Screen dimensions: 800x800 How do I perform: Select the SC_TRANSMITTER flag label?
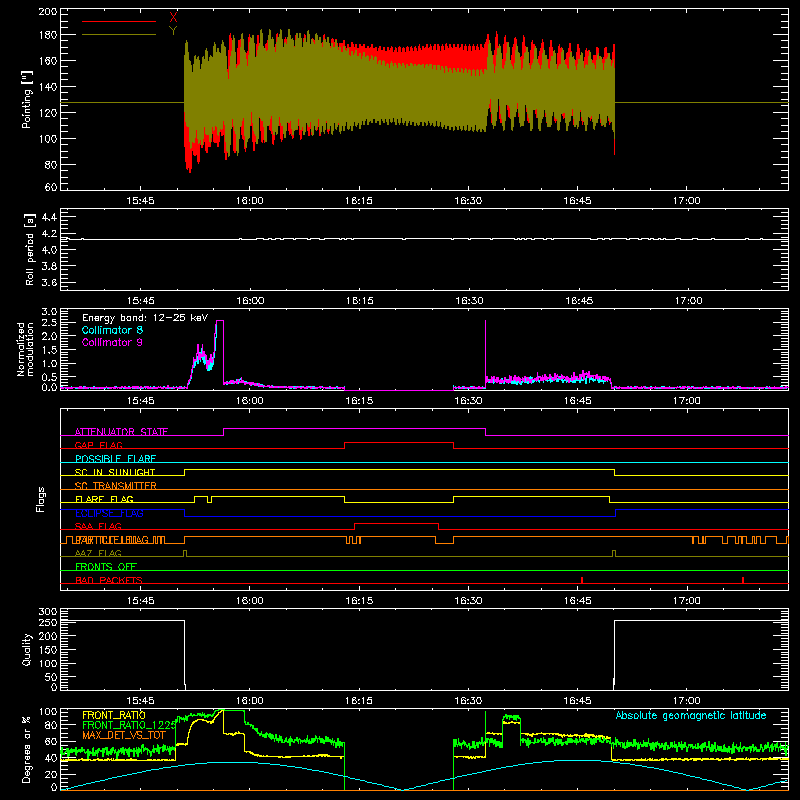coord(115,486)
